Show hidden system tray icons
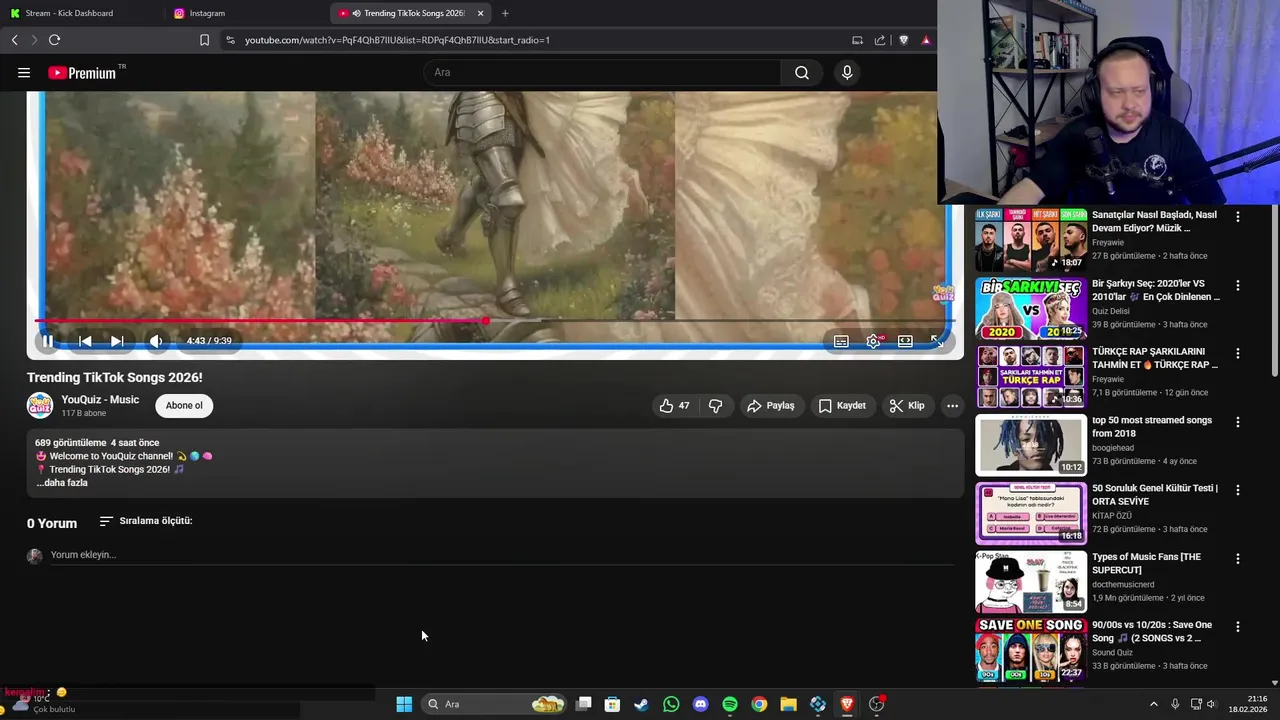The height and width of the screenshot is (720, 1280). tap(1153, 704)
